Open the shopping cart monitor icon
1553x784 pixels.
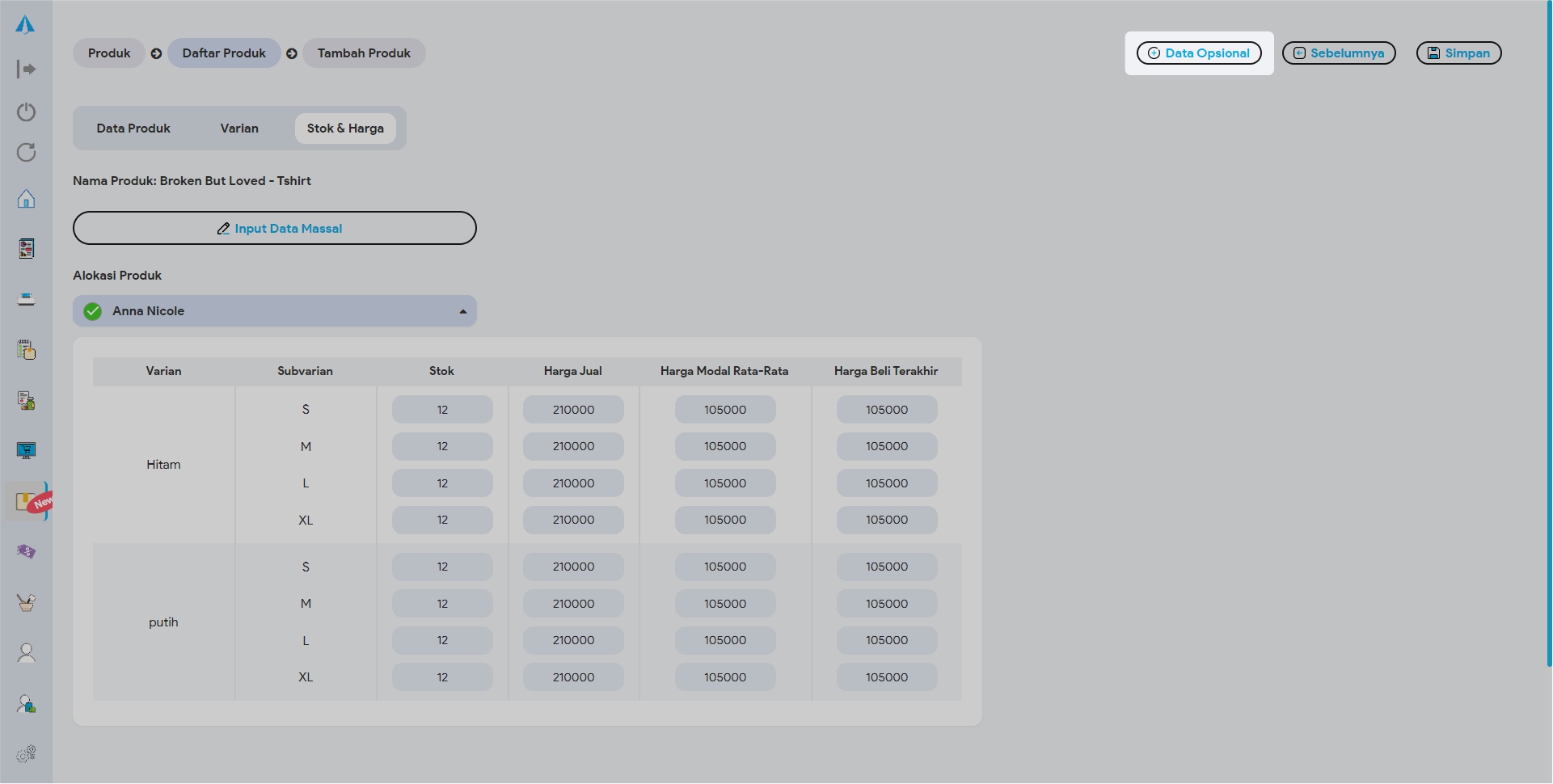[x=26, y=451]
